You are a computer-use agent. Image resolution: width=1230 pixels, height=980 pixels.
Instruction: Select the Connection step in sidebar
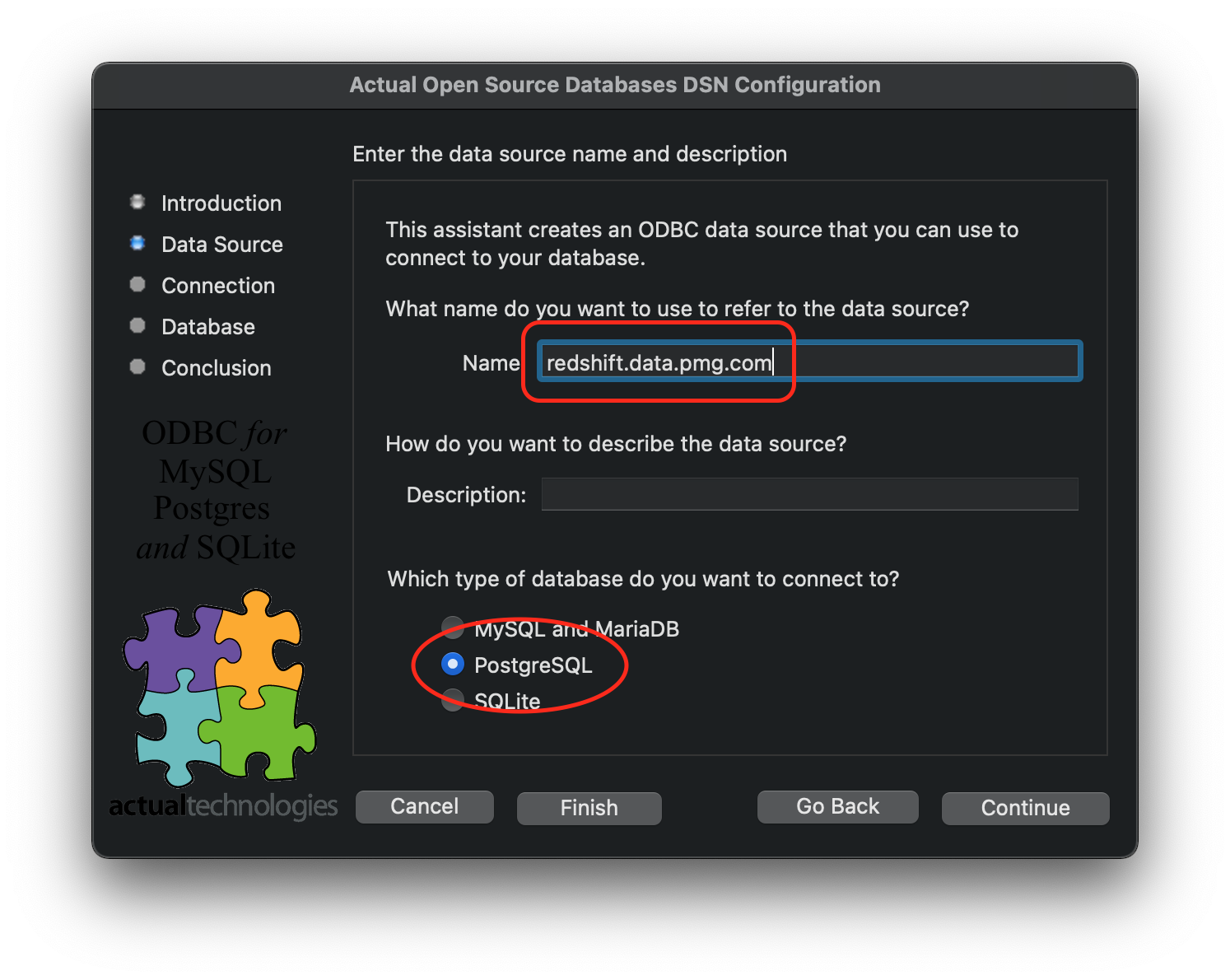point(218,286)
